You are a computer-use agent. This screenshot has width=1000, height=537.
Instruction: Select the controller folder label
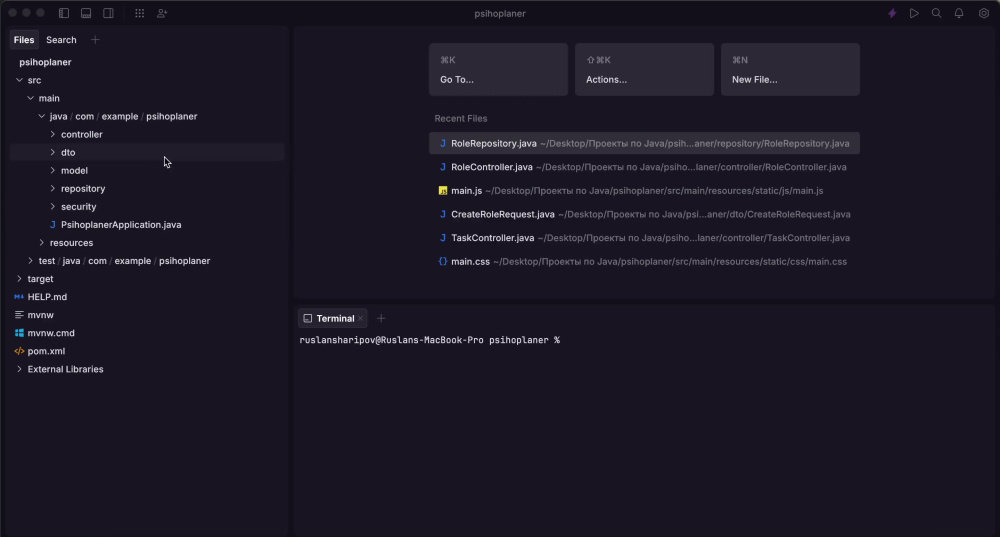pos(82,135)
